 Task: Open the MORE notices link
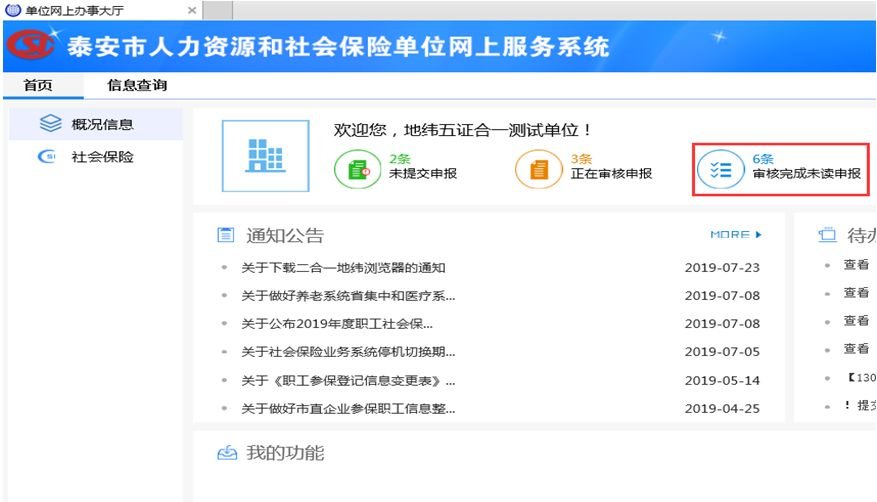pyautogui.click(x=735, y=234)
